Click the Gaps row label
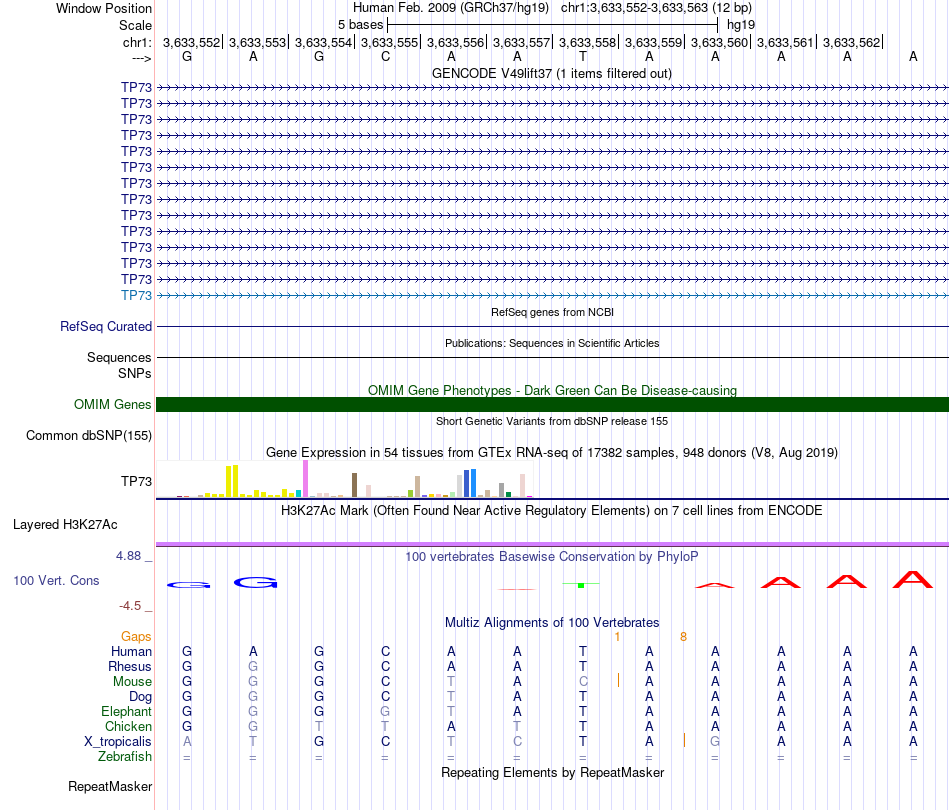Viewport: 950px width, 810px height. pos(136,636)
